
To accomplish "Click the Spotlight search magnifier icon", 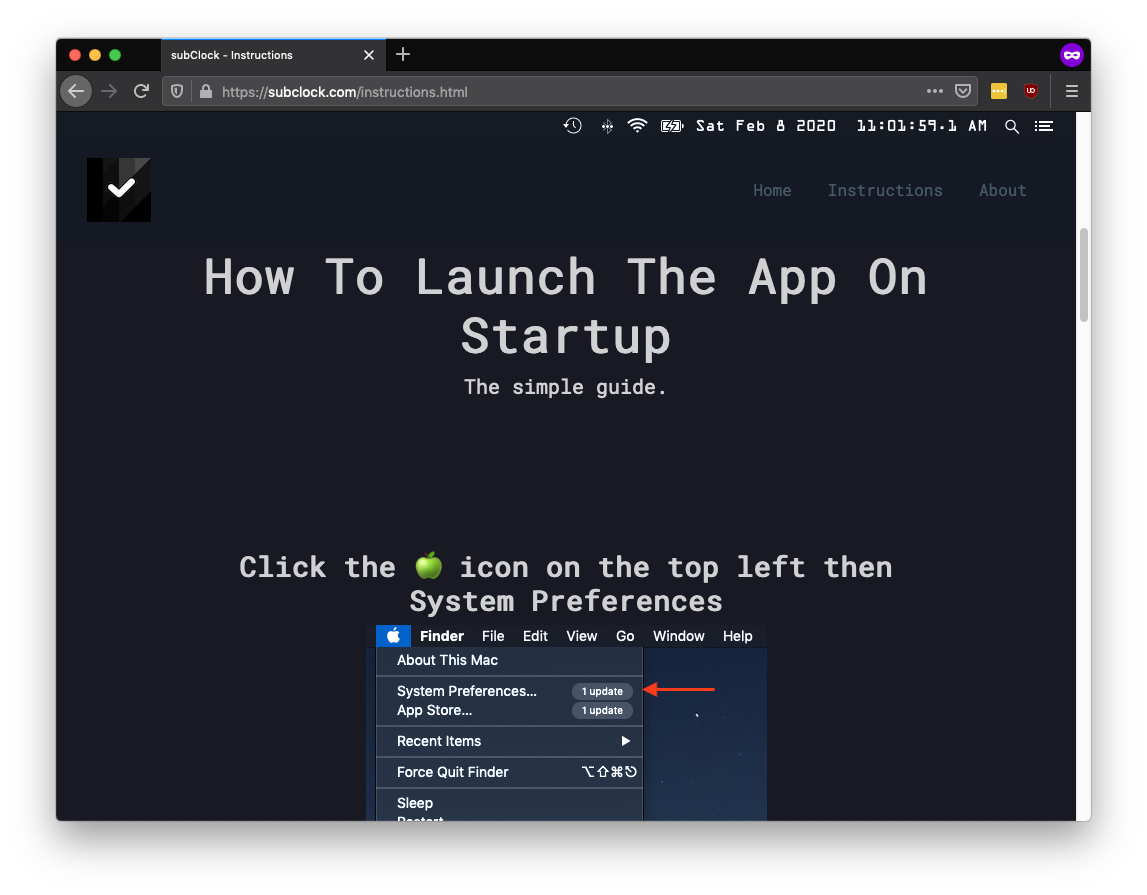I will (1012, 126).
